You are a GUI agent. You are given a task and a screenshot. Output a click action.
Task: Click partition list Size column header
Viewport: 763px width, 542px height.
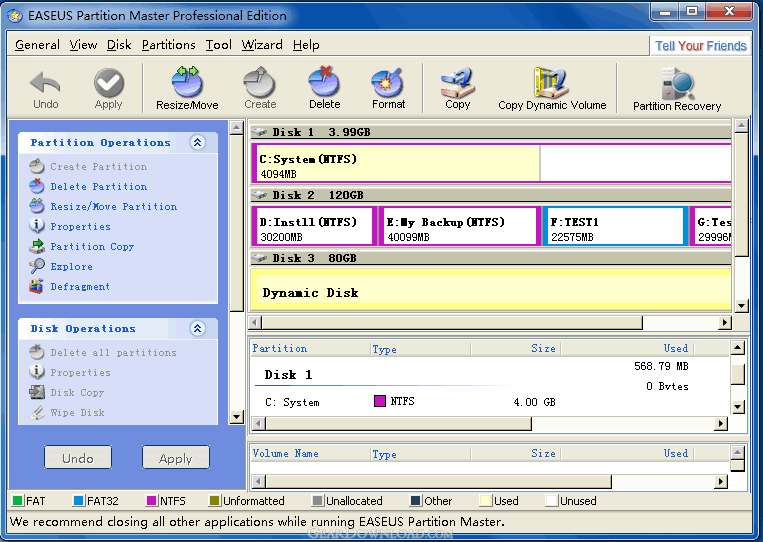click(515, 348)
